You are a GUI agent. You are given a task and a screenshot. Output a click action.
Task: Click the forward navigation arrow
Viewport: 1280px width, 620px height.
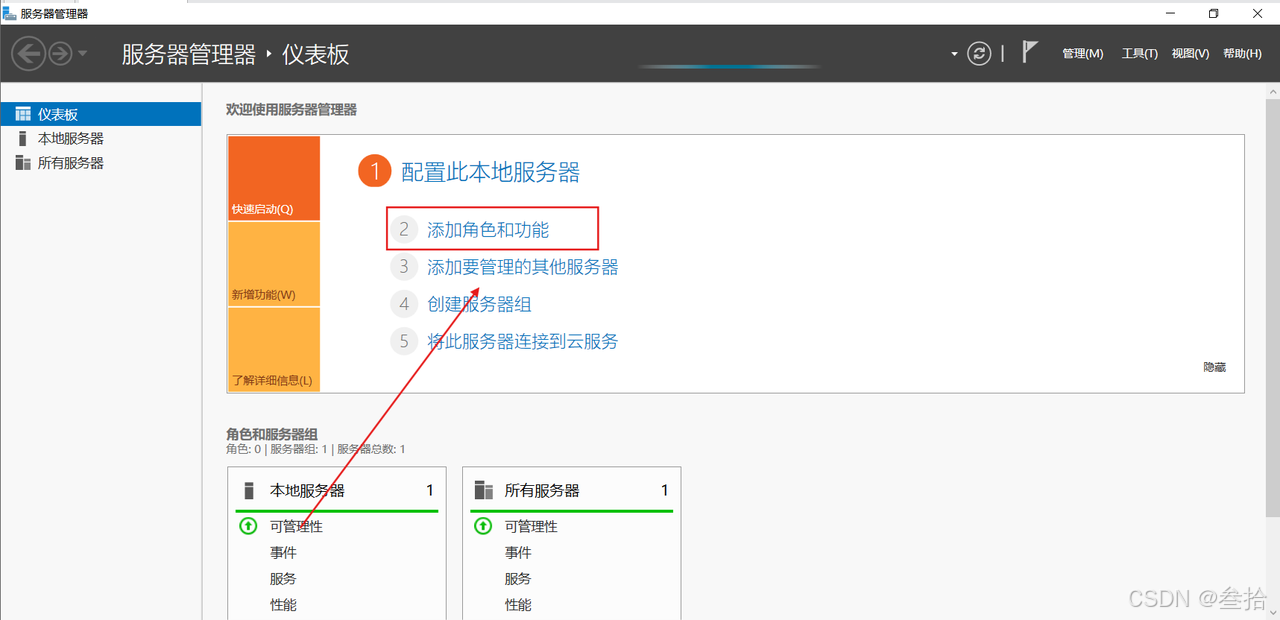click(x=61, y=53)
